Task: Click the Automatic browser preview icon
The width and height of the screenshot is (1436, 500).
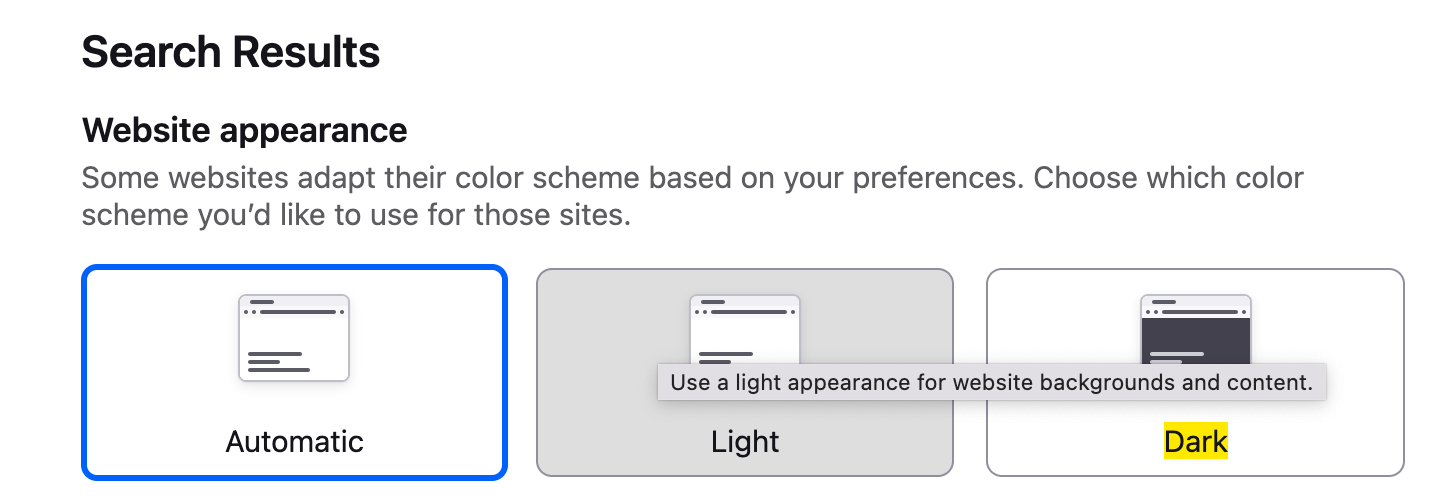Action: tap(294, 338)
